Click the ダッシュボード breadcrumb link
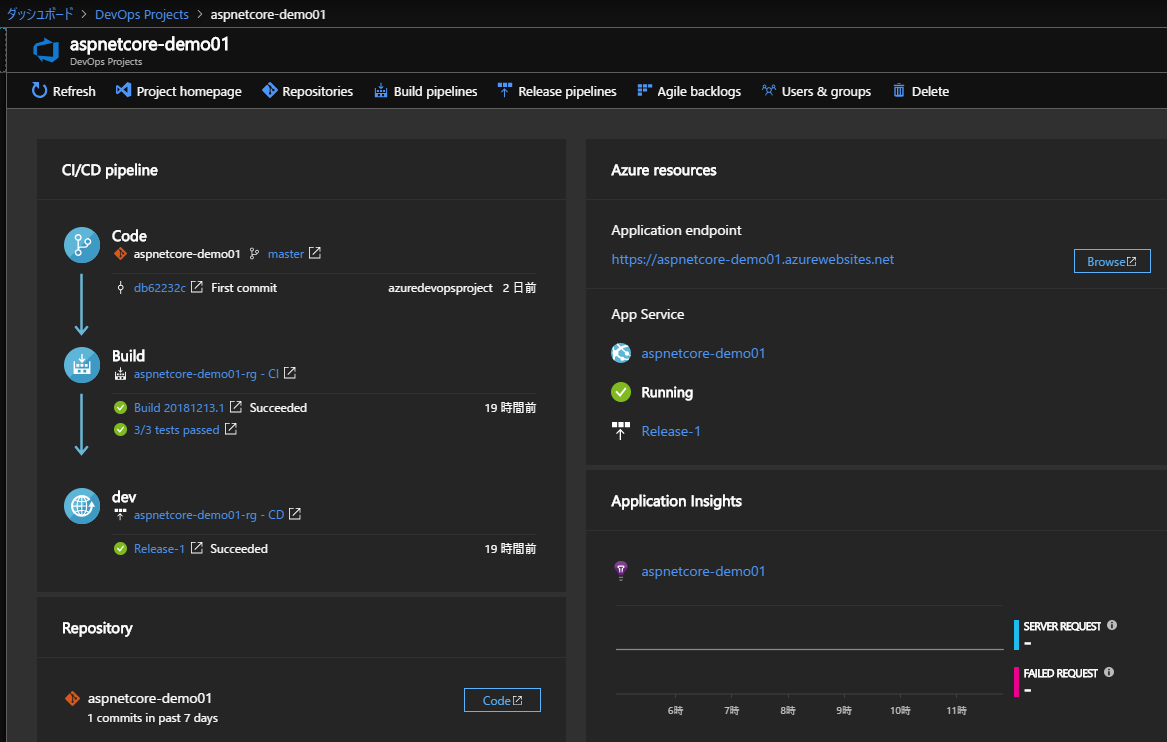 40,14
